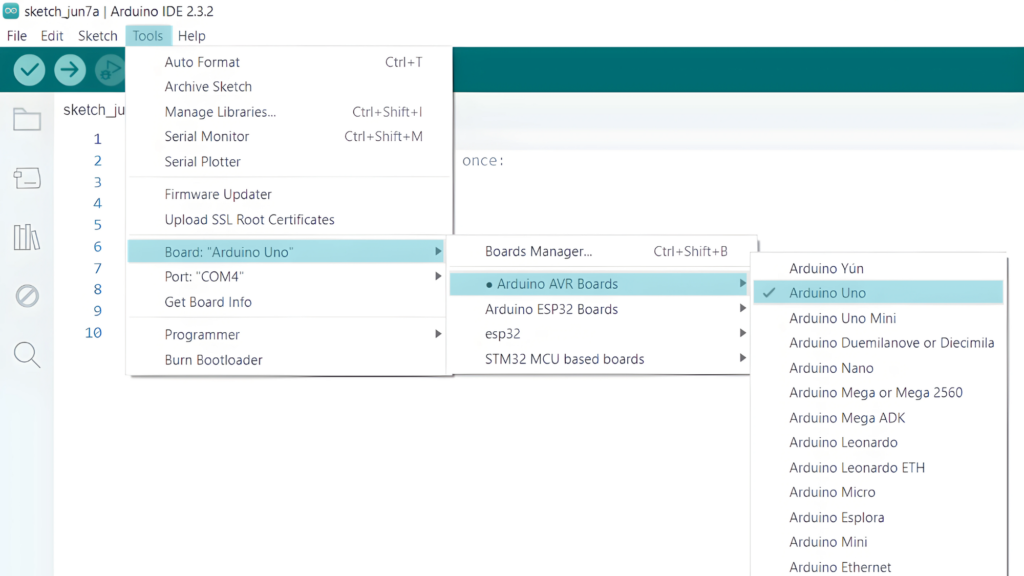Viewport: 1024px width, 576px height.
Task: Open the Search magnifier sidebar icon
Action: coord(27,355)
